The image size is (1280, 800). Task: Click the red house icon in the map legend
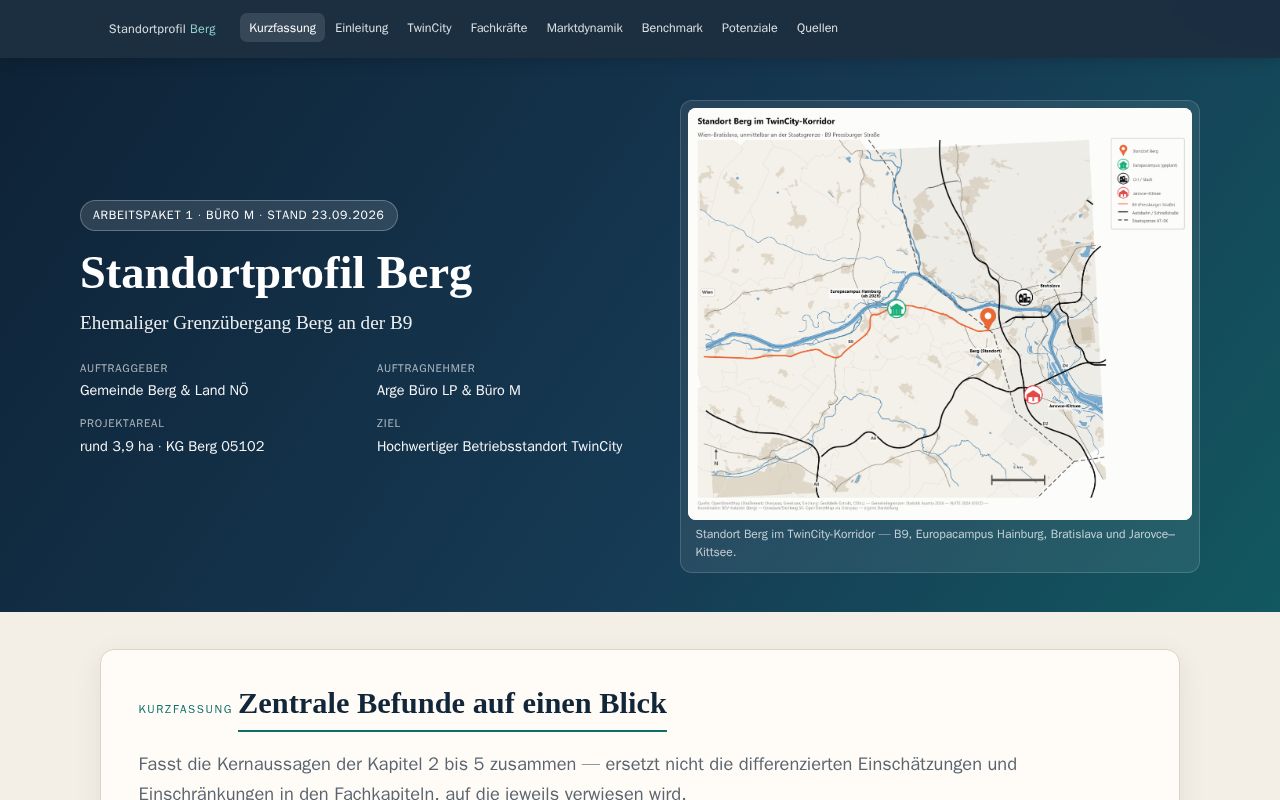[1123, 193]
